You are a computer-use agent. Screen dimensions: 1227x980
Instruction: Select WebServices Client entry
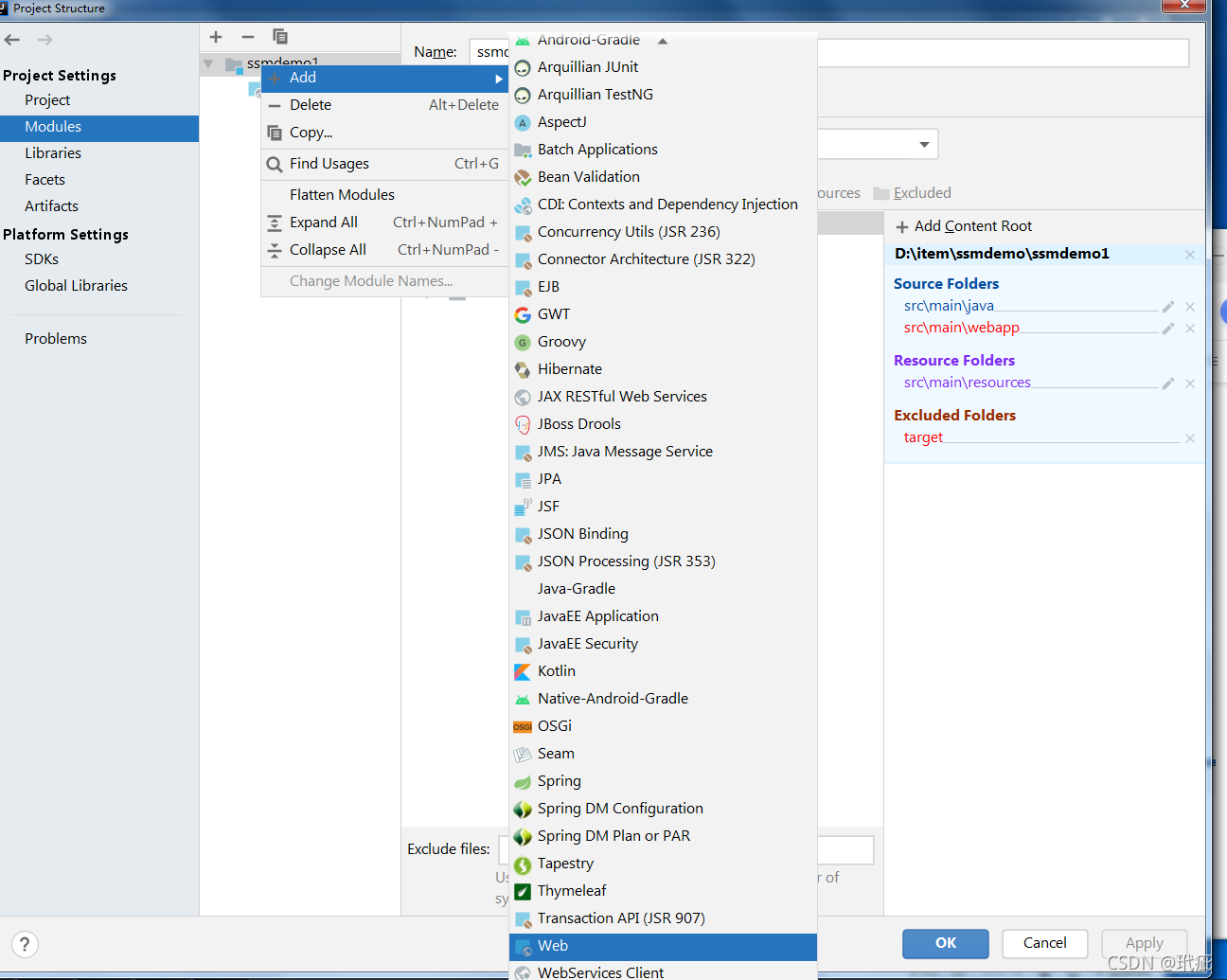[x=663, y=972]
